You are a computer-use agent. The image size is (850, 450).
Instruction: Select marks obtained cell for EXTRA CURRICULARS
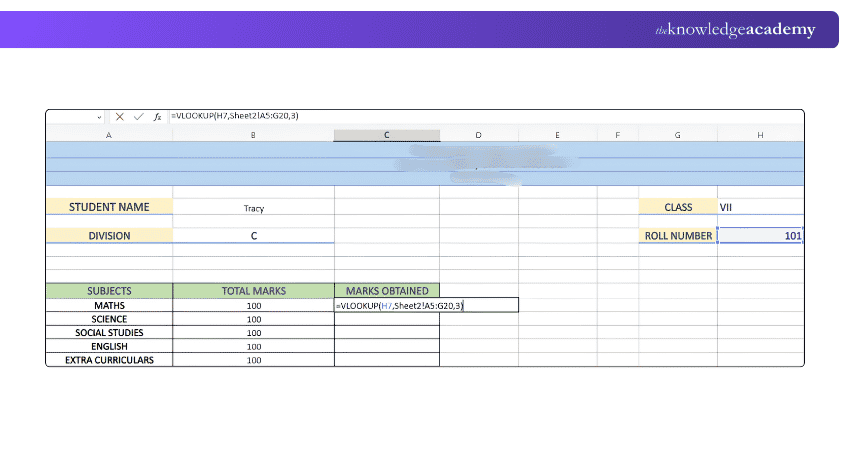(x=387, y=359)
